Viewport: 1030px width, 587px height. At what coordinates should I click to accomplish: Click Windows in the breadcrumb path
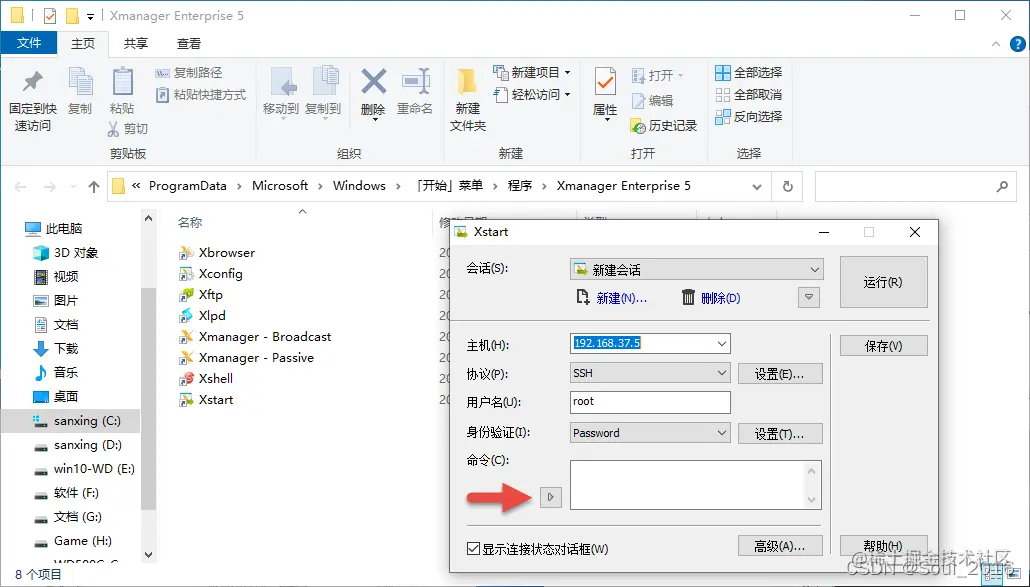click(x=359, y=186)
